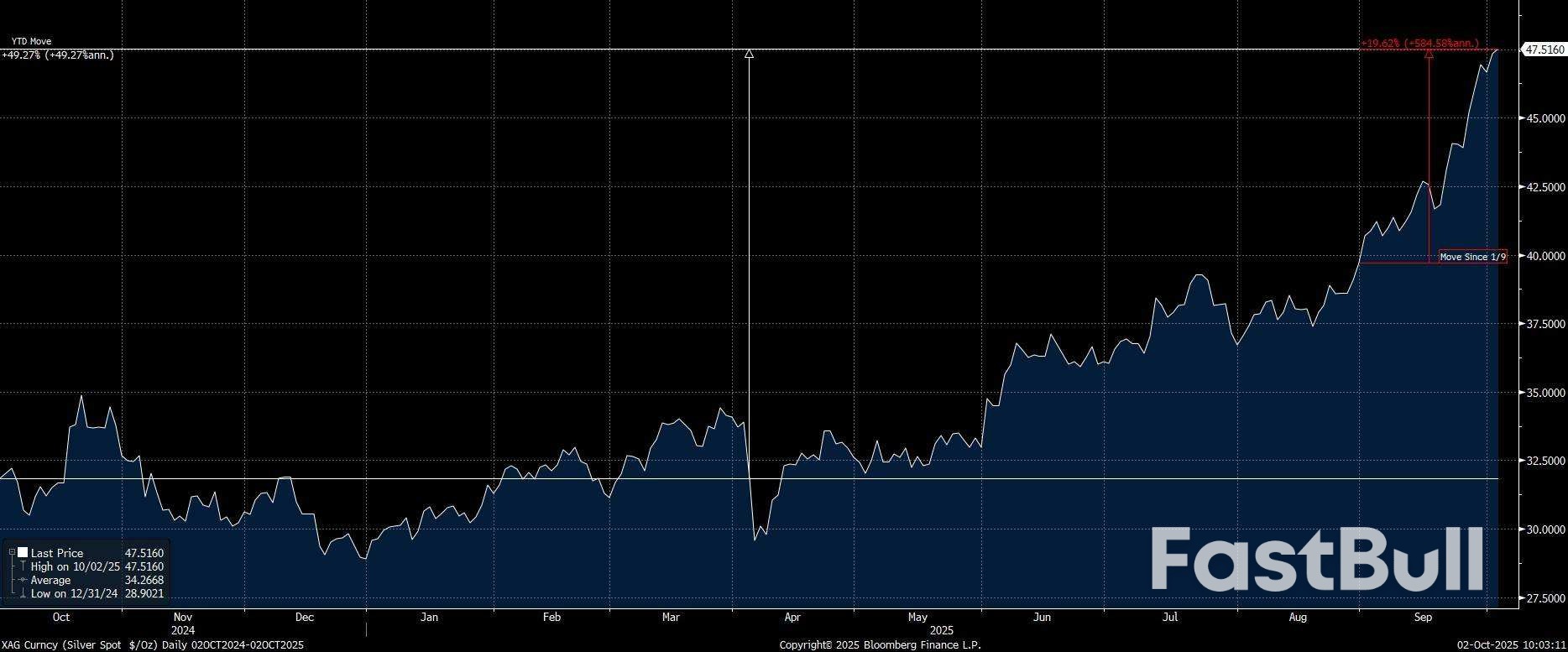Click the 2025 year label on axis
Viewport: 1568px width, 652px height.
pyautogui.click(x=941, y=630)
